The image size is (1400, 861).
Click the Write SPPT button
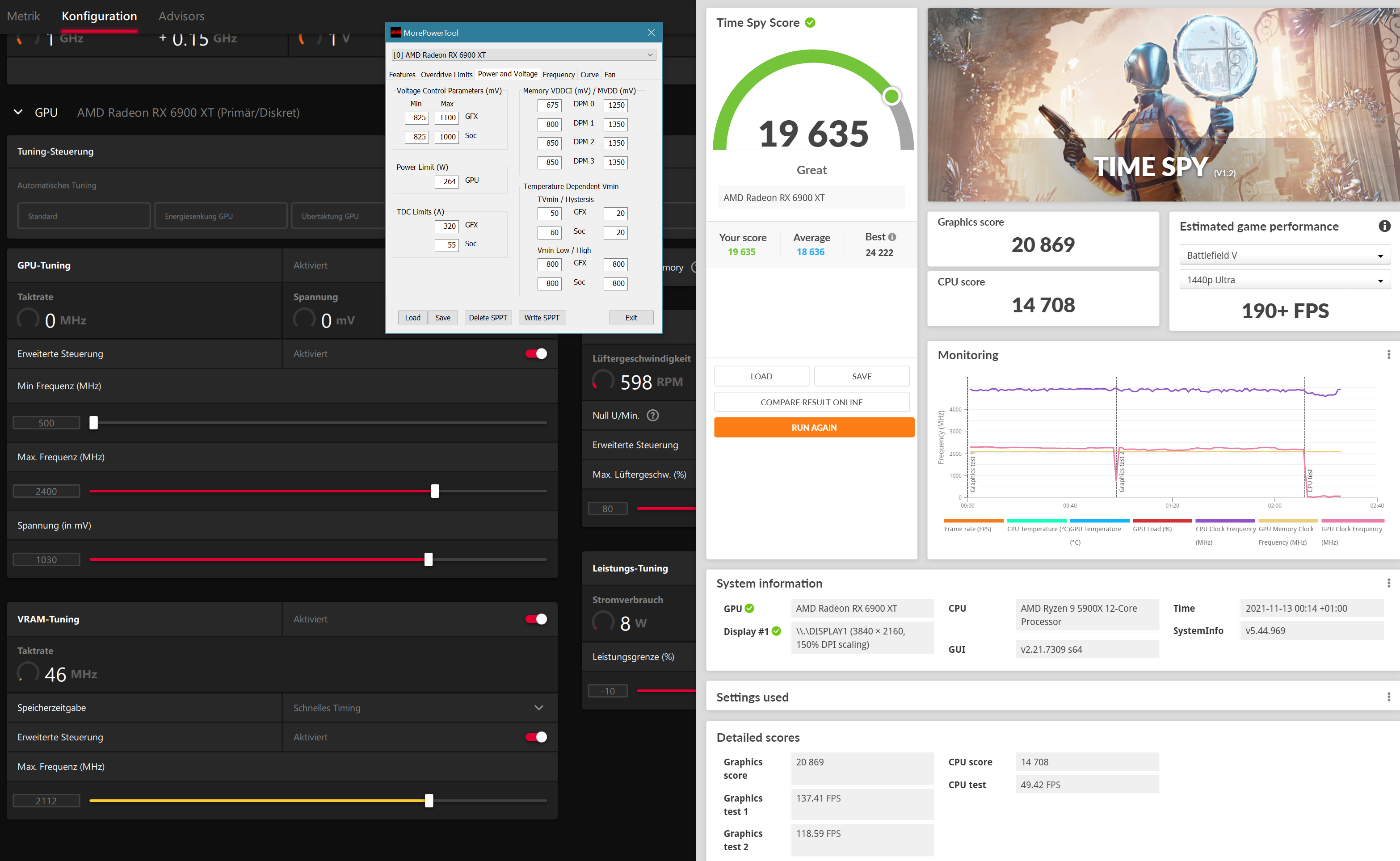click(x=542, y=318)
